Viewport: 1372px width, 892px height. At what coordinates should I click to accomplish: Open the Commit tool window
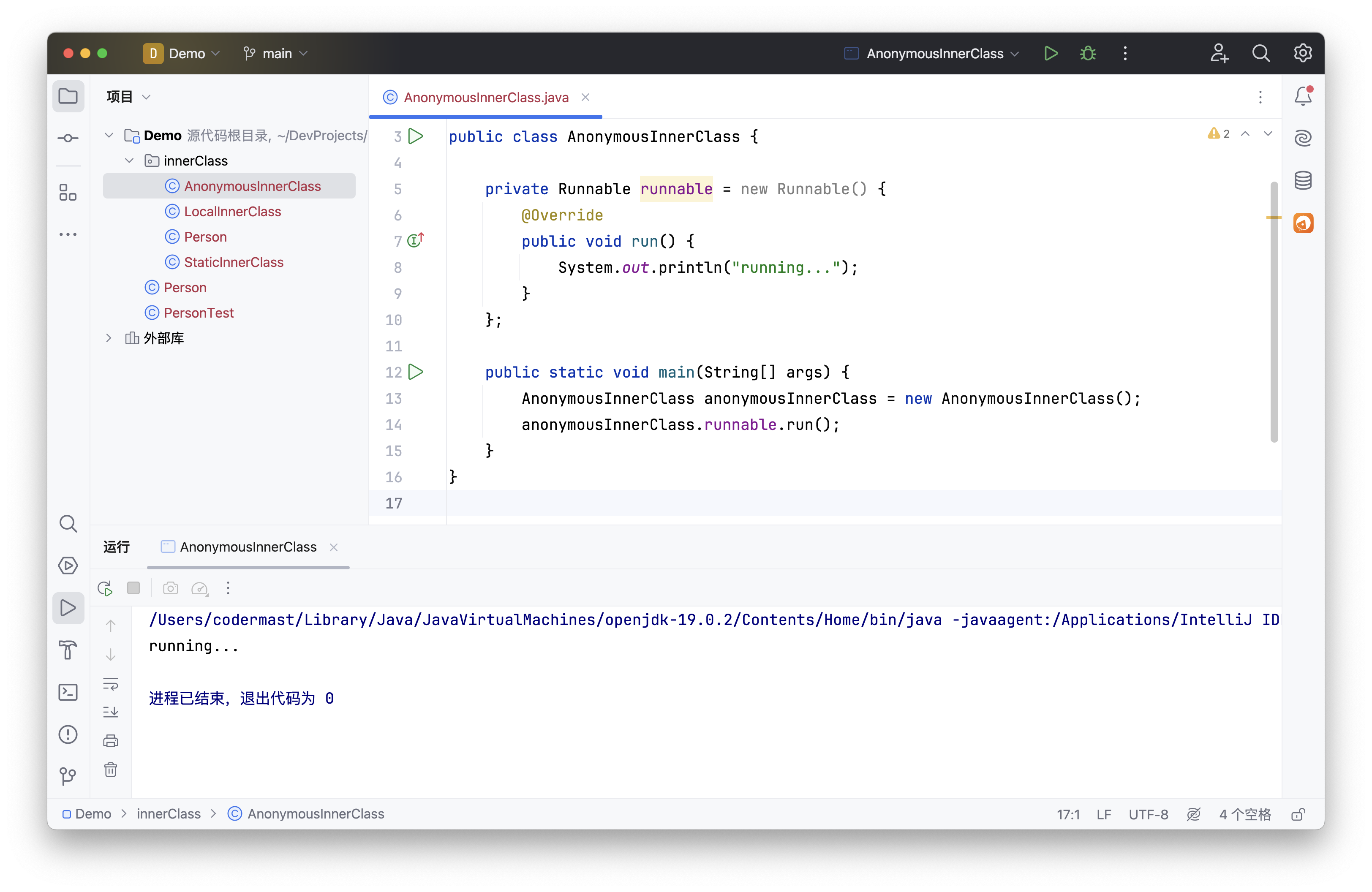68,138
